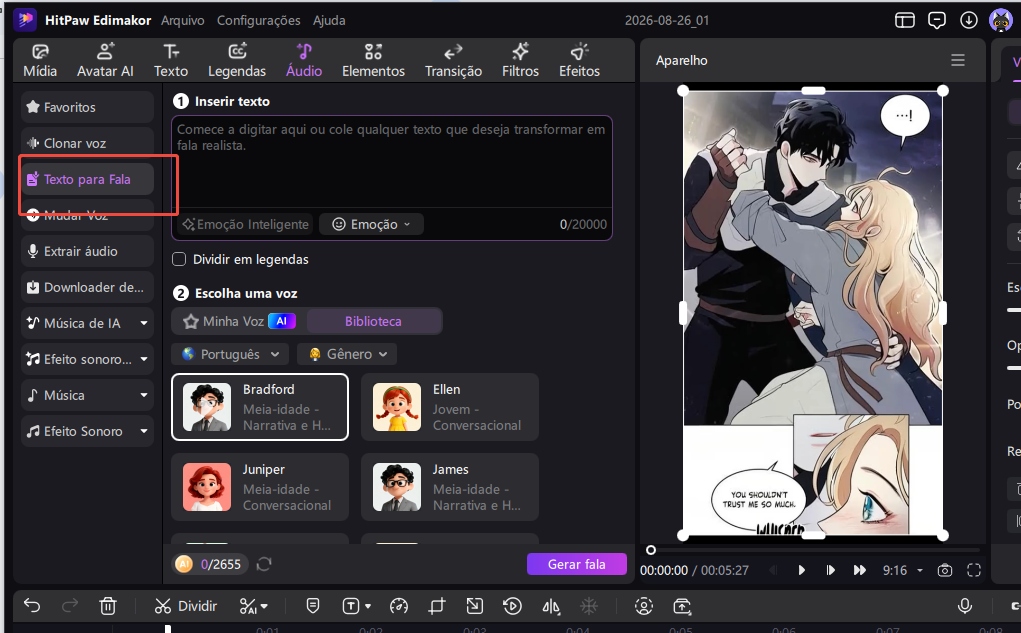
Task: Click the preview playback progress slider handle
Action: coord(650,550)
